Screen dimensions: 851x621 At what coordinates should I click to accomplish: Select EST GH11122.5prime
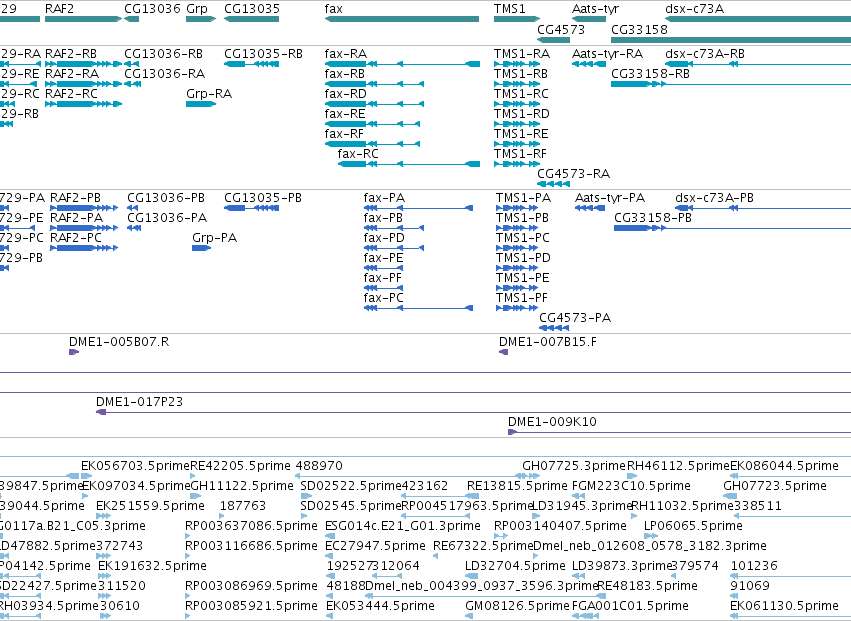(x=242, y=486)
